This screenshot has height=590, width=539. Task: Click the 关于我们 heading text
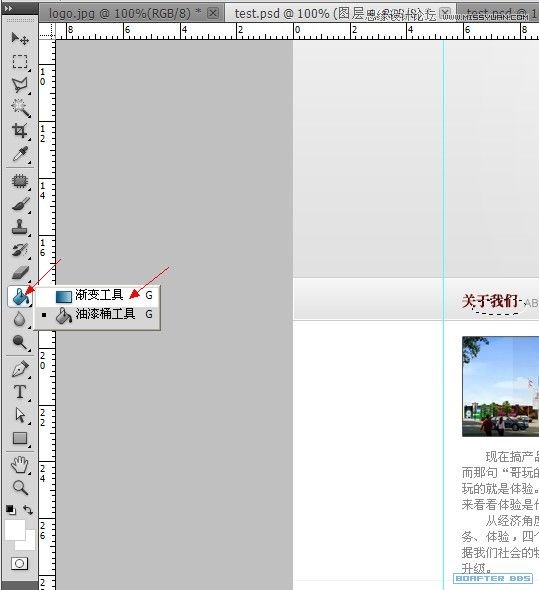[490, 301]
